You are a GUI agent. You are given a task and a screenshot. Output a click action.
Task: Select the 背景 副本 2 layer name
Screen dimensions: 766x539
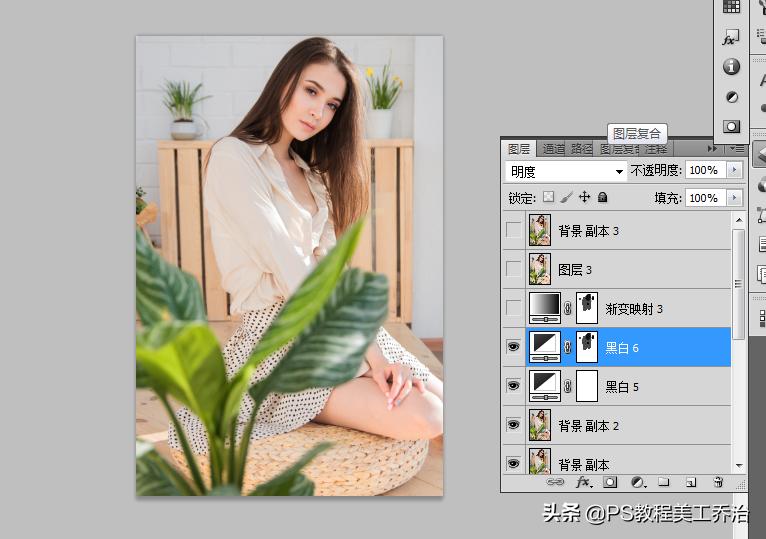589,426
